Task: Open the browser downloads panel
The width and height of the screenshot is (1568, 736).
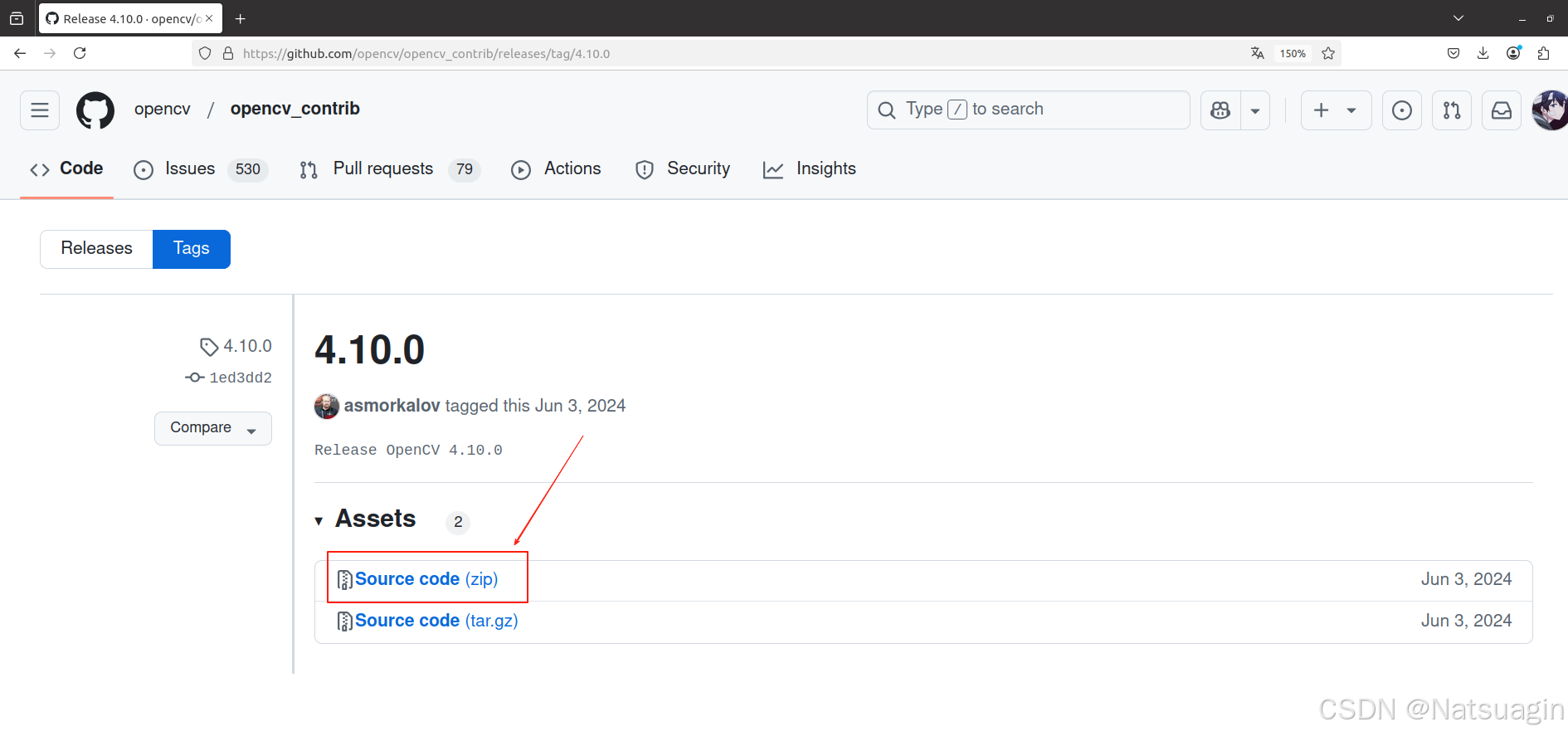Action: (1483, 53)
